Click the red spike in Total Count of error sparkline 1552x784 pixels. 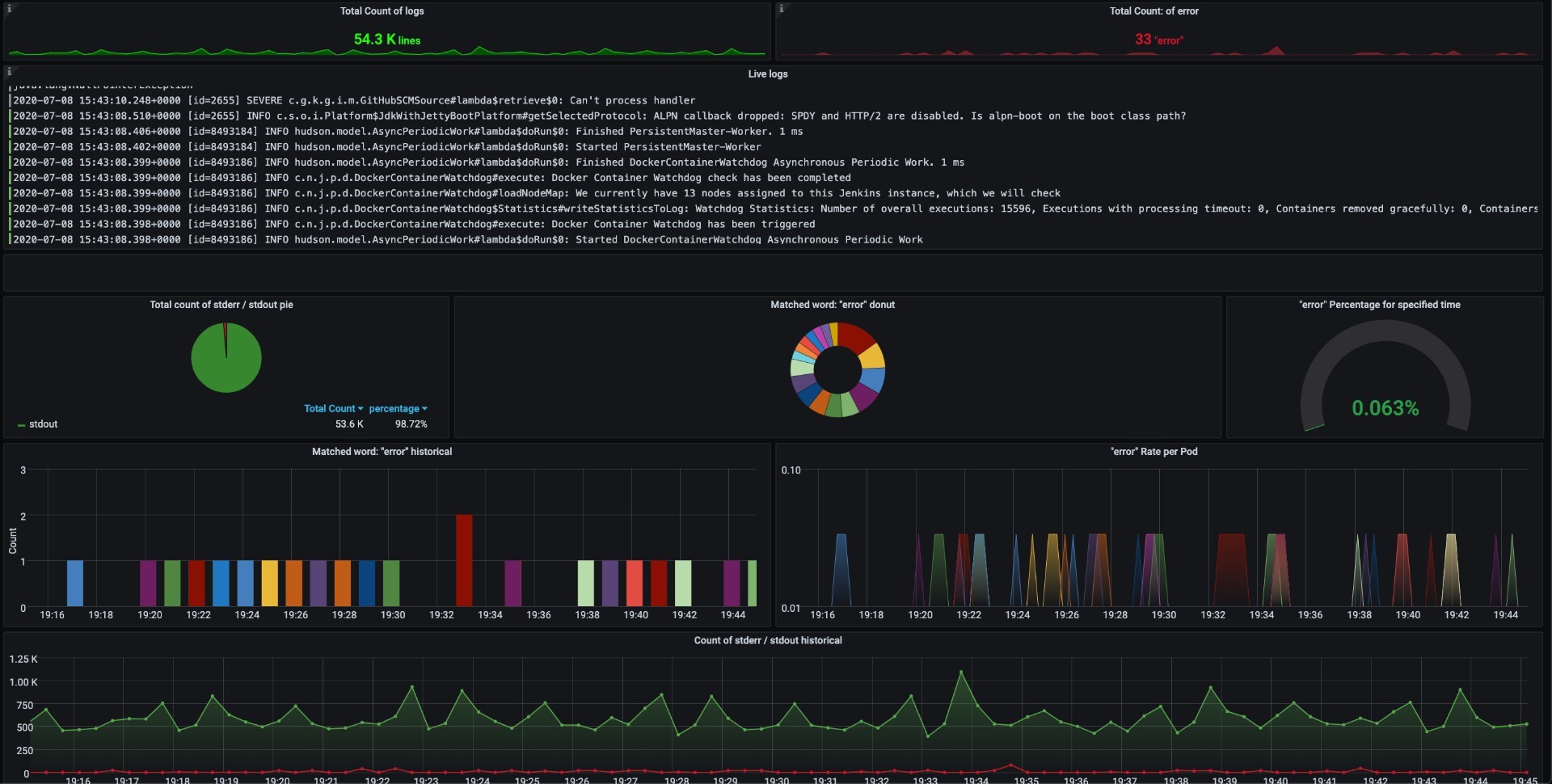coord(1276,51)
